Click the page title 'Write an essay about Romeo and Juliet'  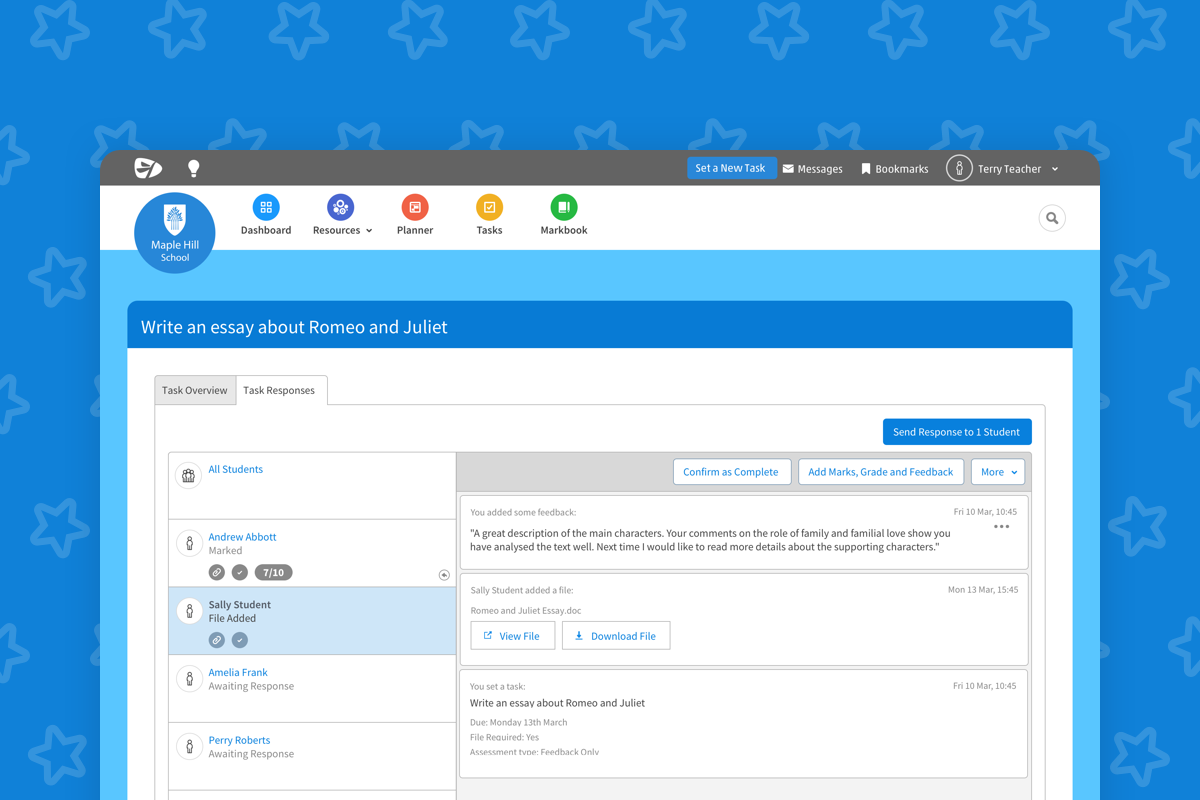294,327
